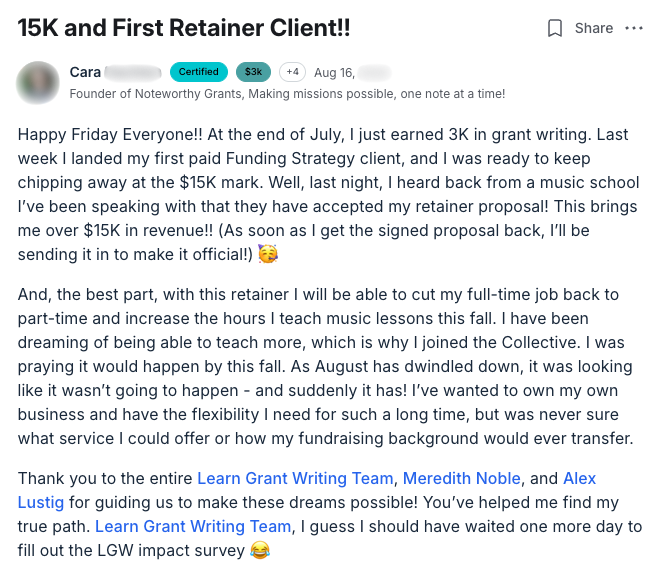Viewport: 668px width, 568px height.
Task: Open the three-dot more options menu
Action: coord(634,28)
